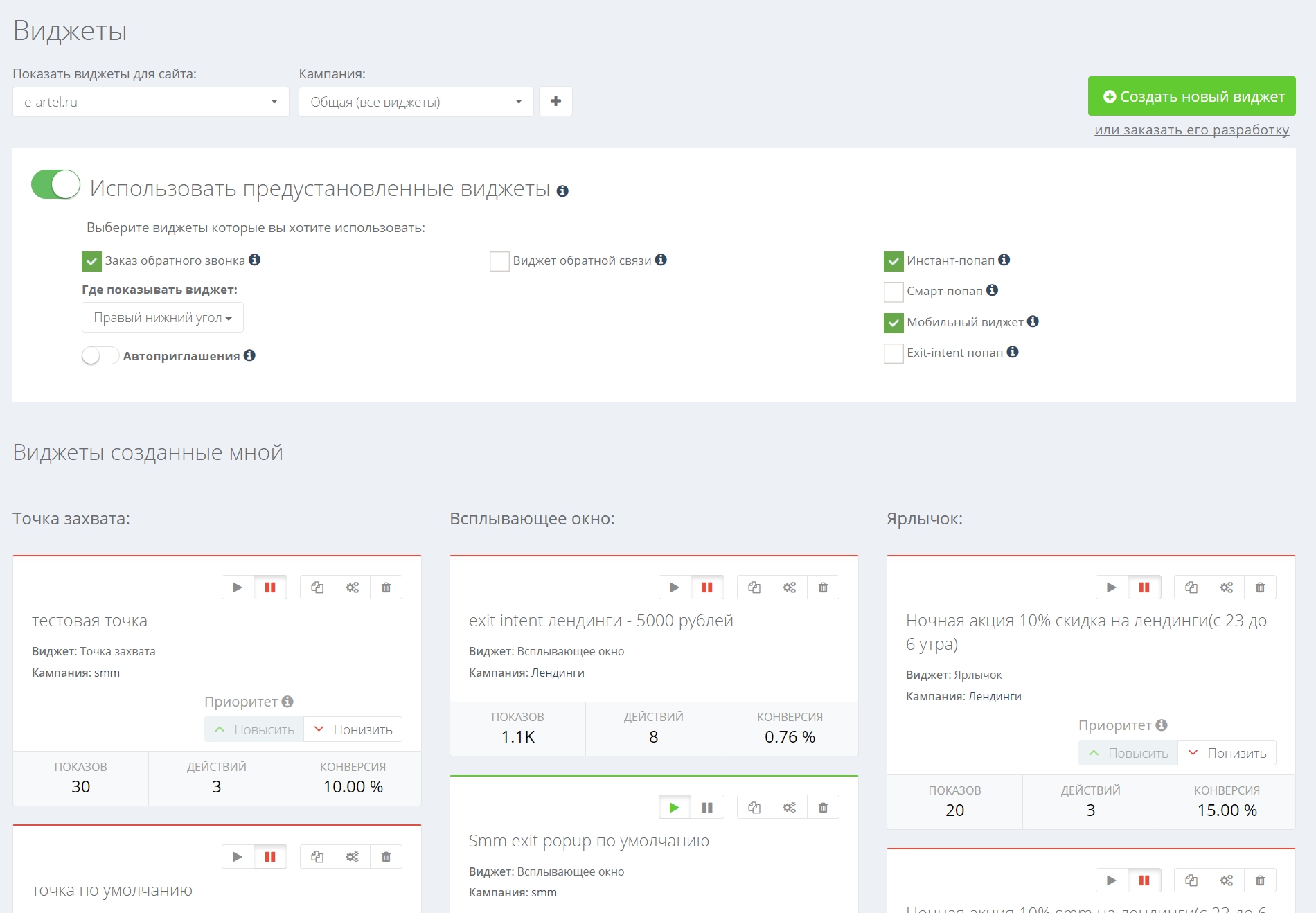The height and width of the screenshot is (913, 1316).
Task: Uncheck the 'Мобильный виджет' checkbox
Action: 893,322
